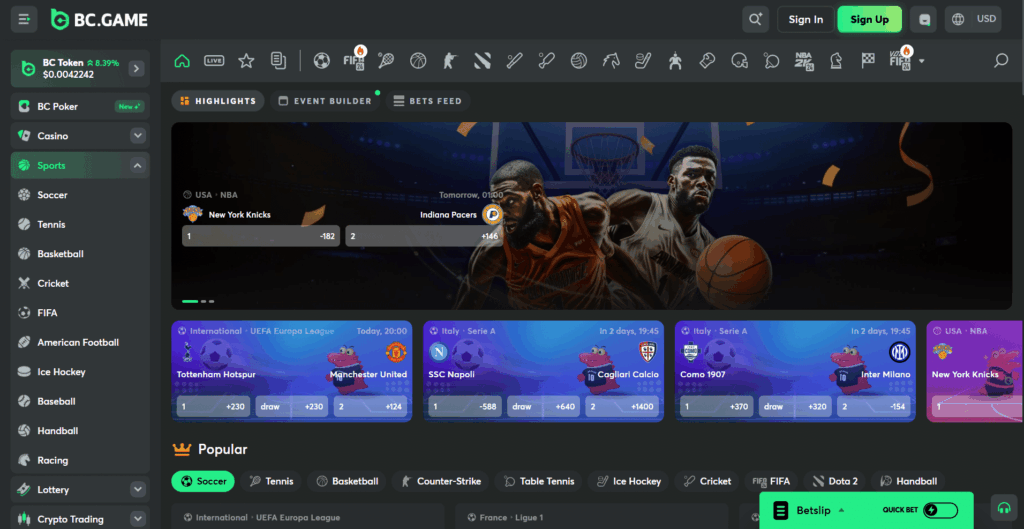
Task: Open the chat bubble icon in header
Action: (x=923, y=20)
